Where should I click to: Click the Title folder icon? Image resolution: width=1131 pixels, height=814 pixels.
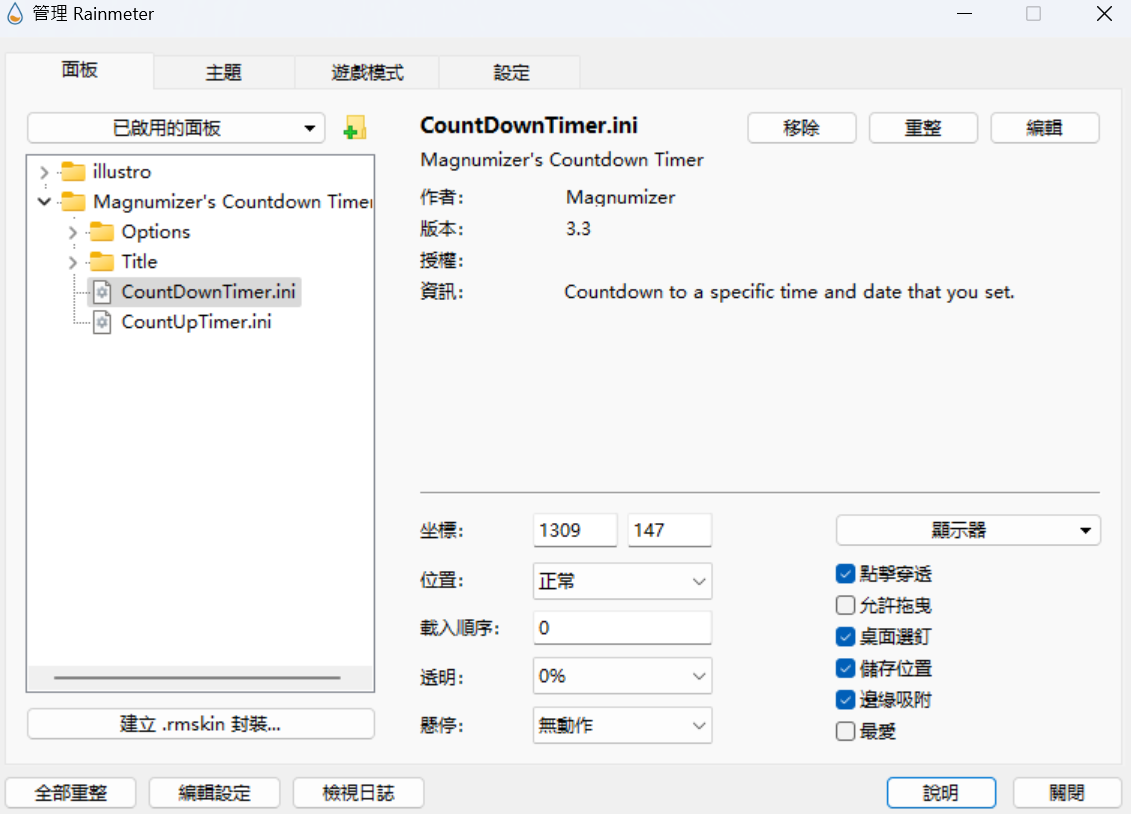click(102, 262)
